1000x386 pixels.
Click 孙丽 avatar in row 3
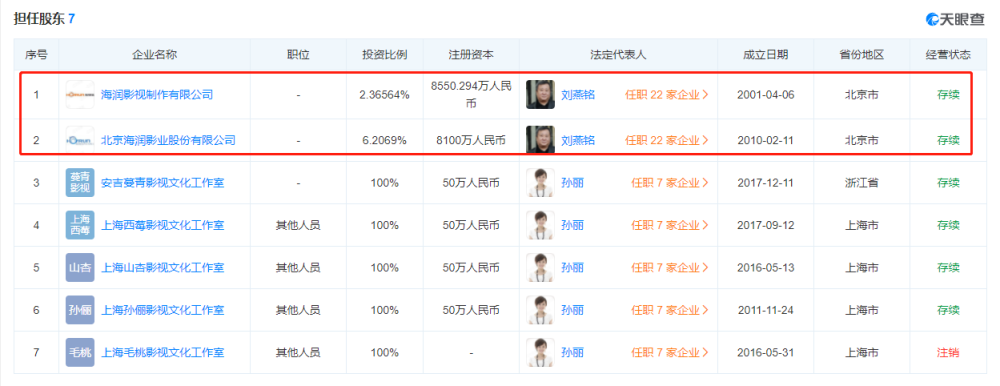click(540, 182)
